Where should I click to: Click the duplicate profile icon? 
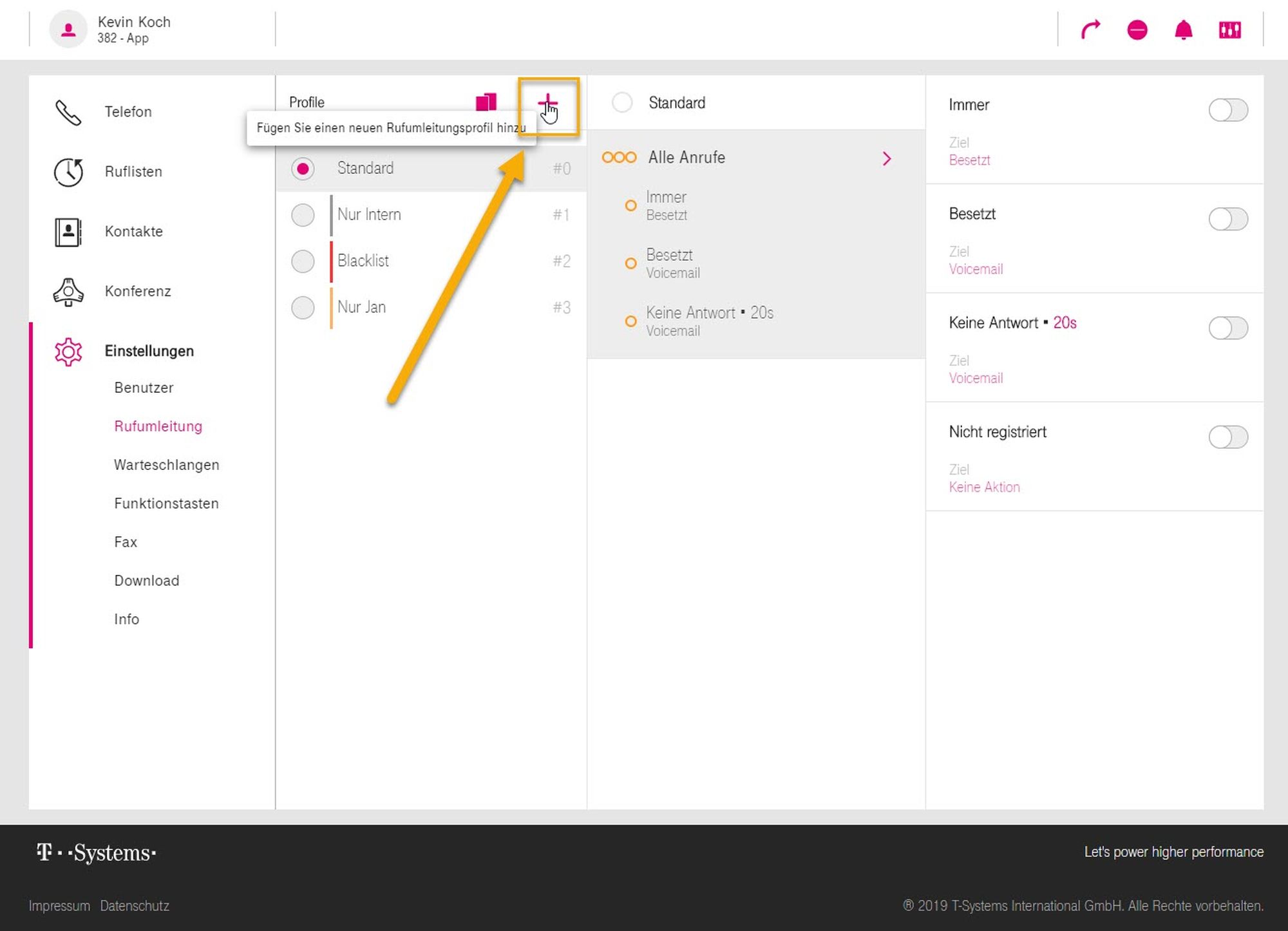click(x=486, y=102)
